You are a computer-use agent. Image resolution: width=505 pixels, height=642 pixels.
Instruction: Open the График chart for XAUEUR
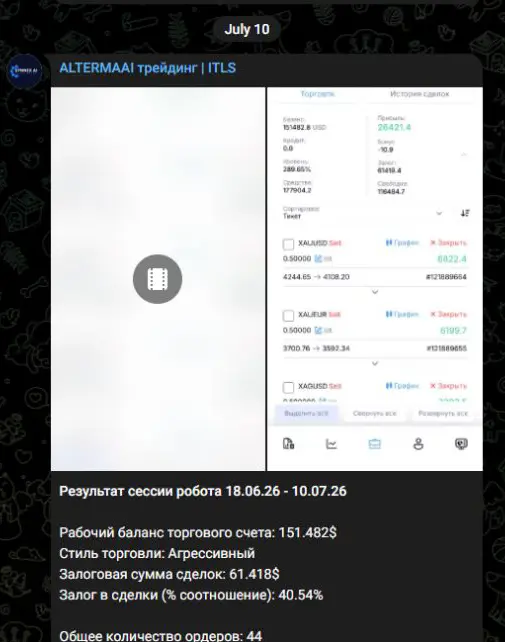tap(402, 314)
